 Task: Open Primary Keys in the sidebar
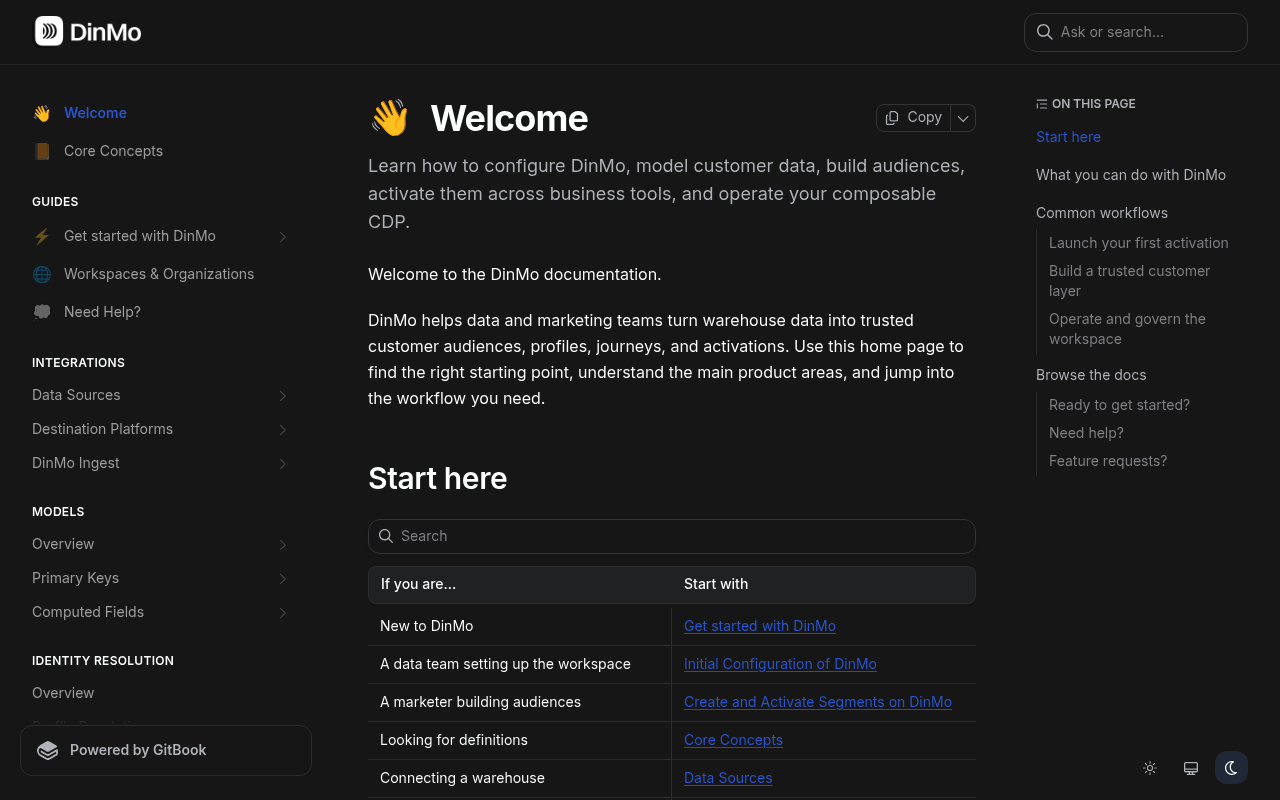point(75,578)
